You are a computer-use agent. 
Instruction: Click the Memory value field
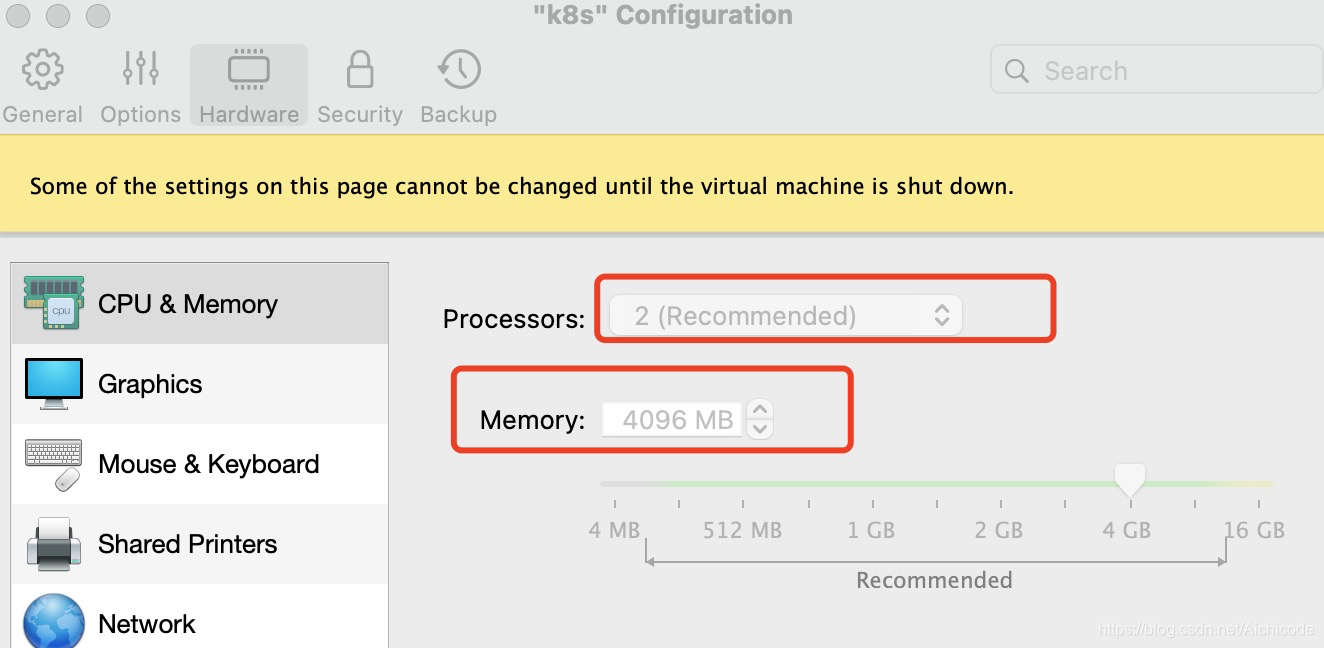673,419
